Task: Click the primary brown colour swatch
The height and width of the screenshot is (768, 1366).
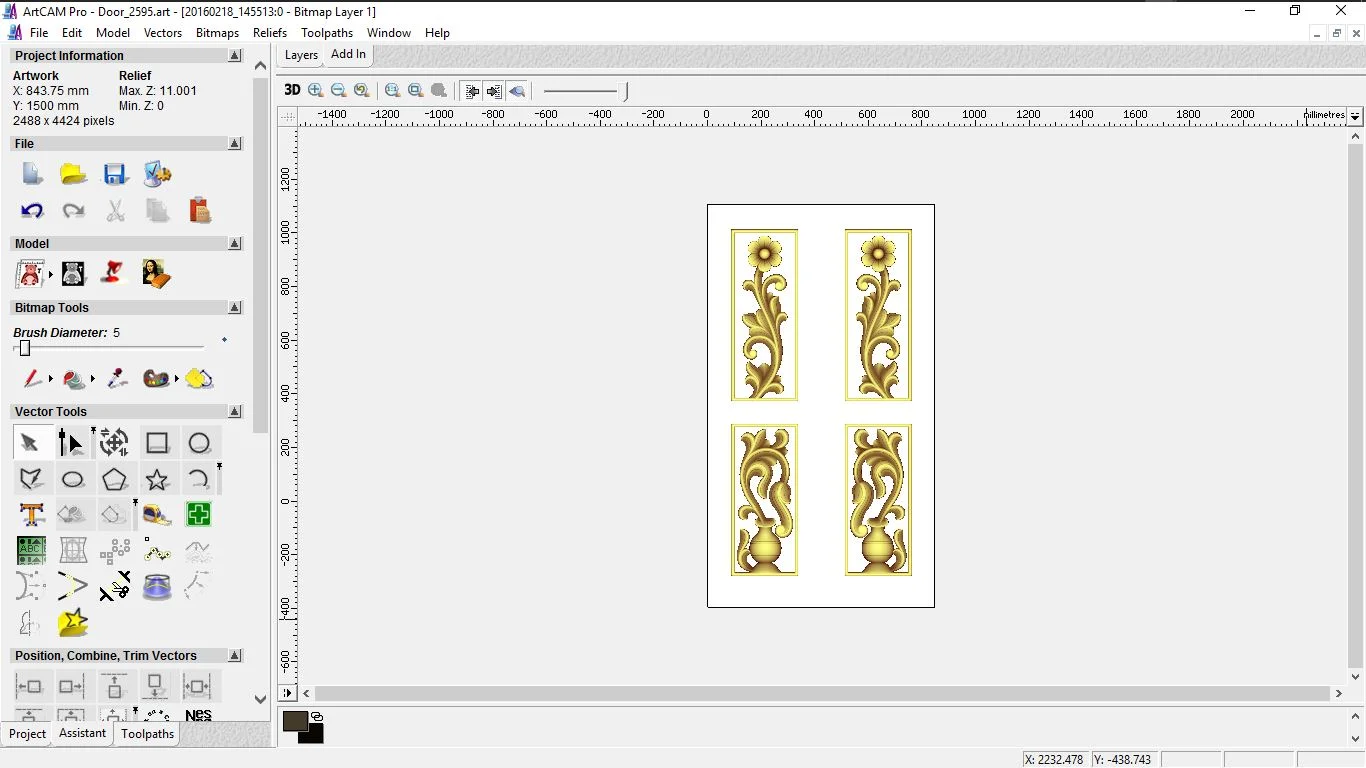Action: 294,721
